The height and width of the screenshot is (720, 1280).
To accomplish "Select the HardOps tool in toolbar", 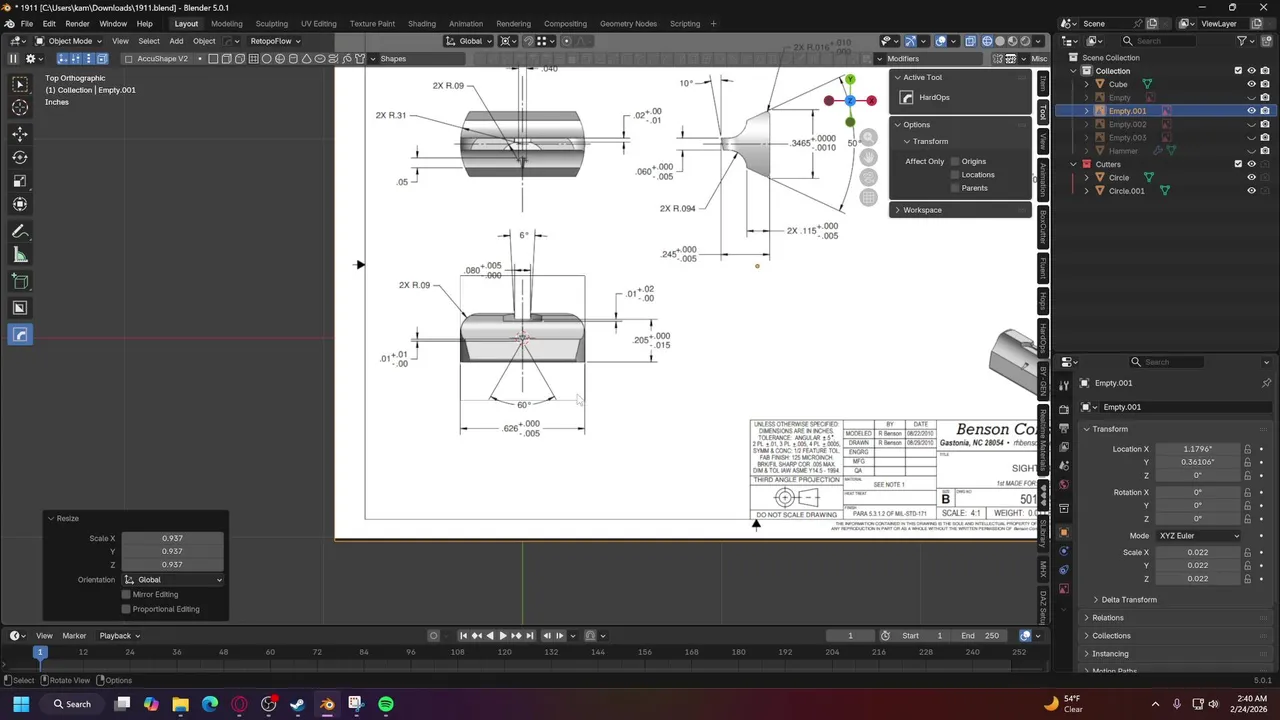I will tap(20, 335).
